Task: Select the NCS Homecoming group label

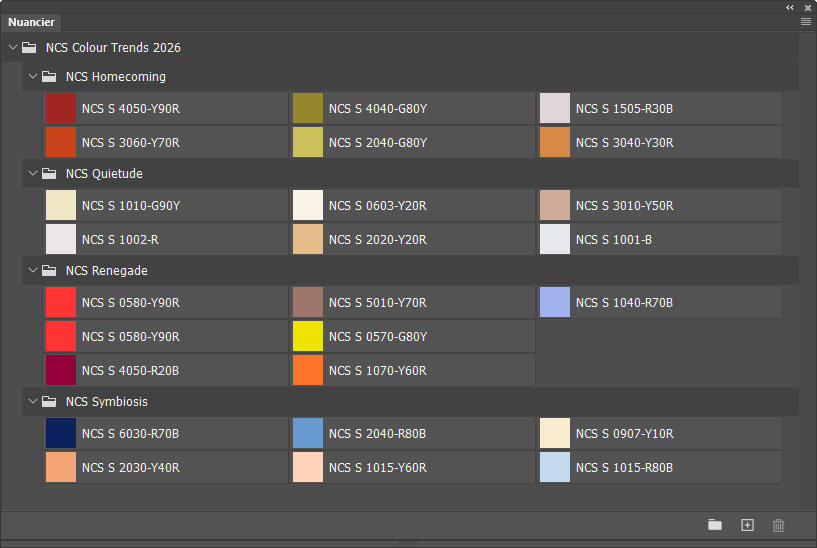Action: click(116, 77)
